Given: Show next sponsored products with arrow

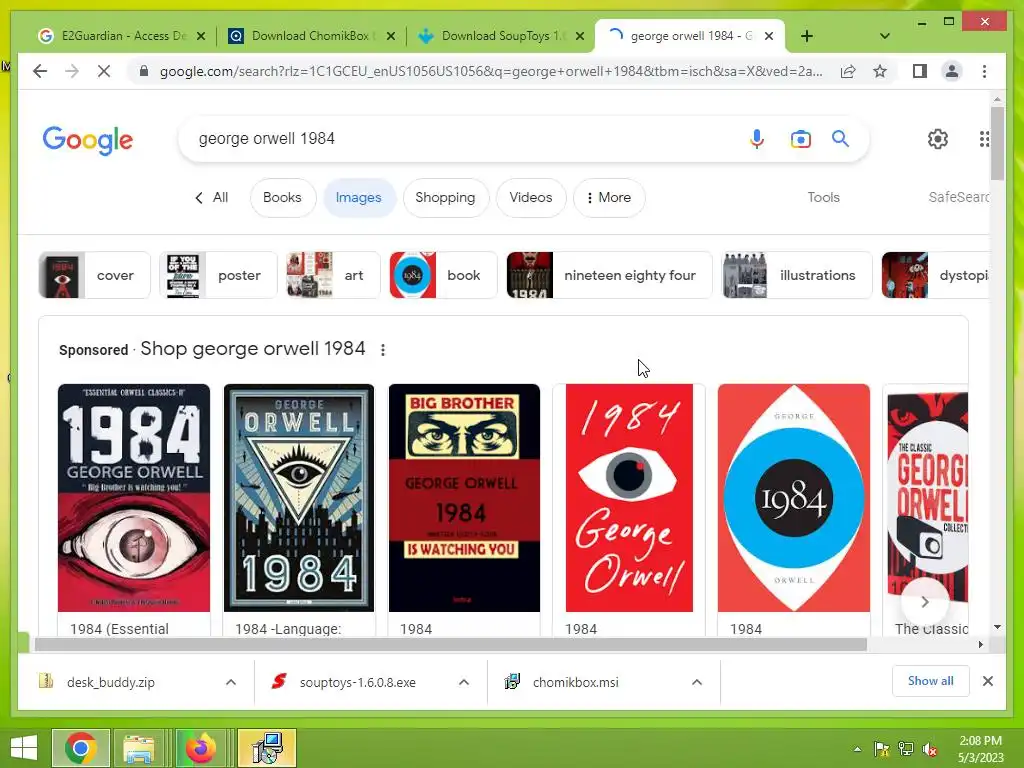Looking at the screenshot, I should [925, 601].
